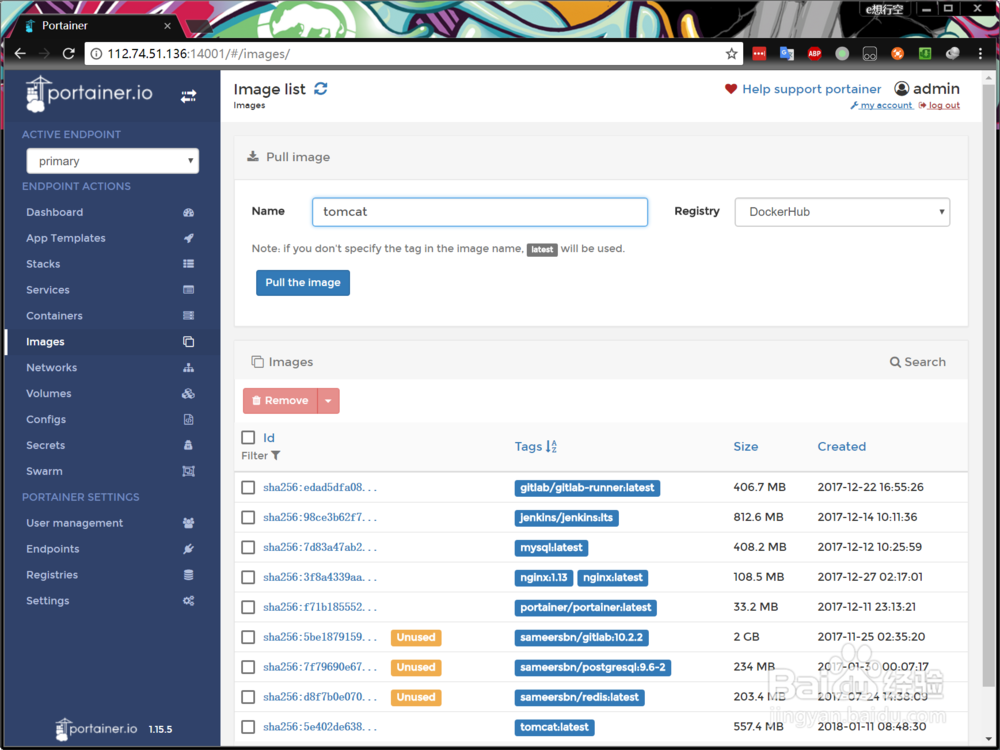Check the portainer/portainer:latest row checkbox
This screenshot has width=1000, height=750.
[248, 607]
